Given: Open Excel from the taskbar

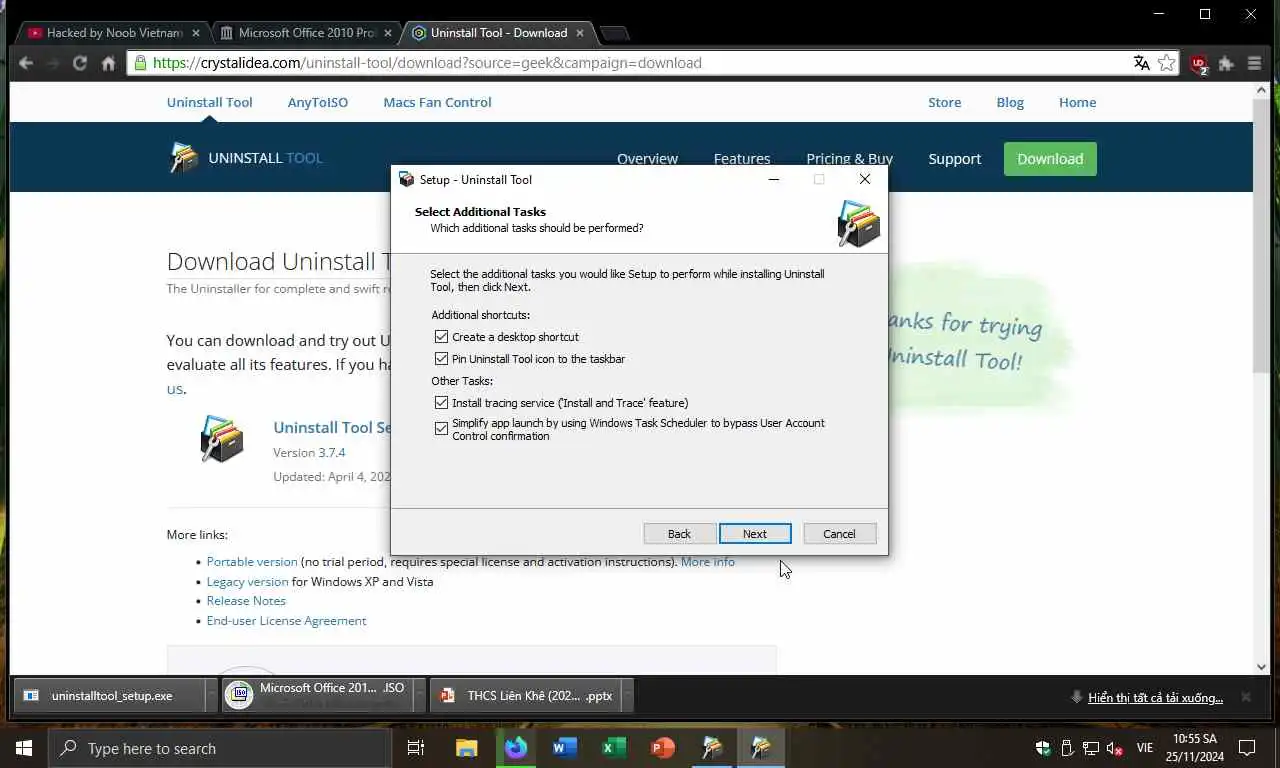Looking at the screenshot, I should click(614, 748).
